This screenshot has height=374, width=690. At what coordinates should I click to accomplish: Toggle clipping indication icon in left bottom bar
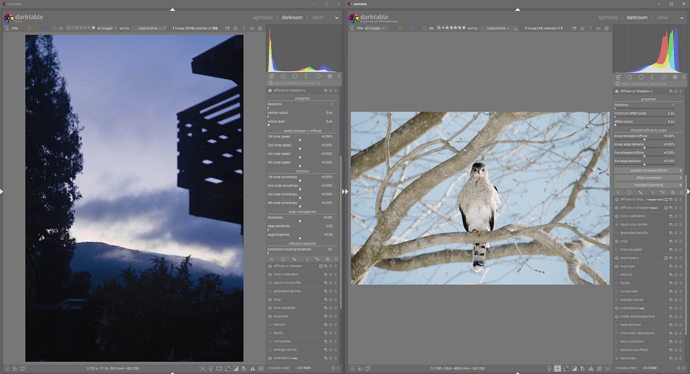pos(236,368)
